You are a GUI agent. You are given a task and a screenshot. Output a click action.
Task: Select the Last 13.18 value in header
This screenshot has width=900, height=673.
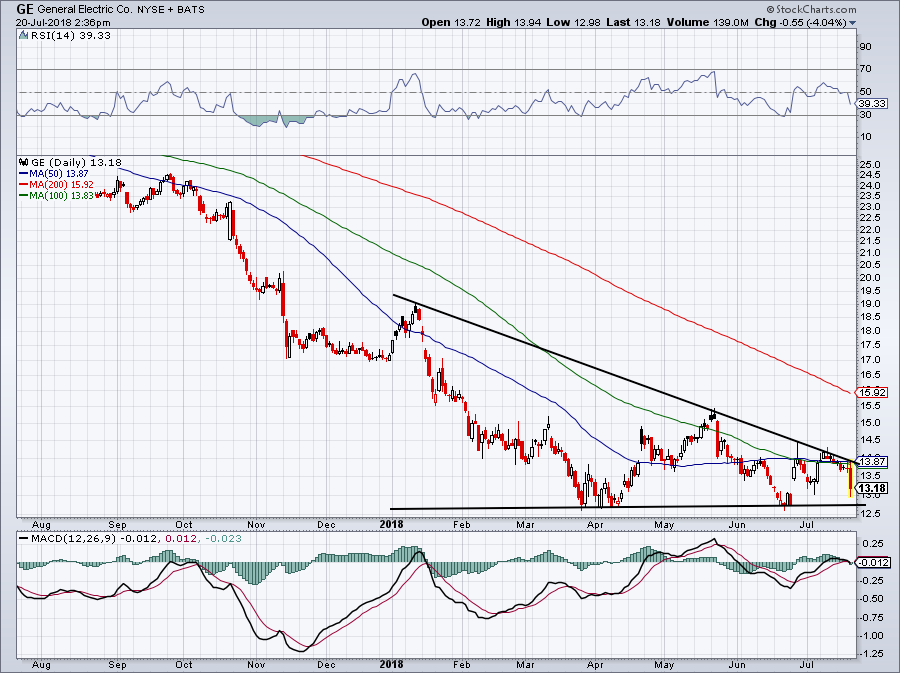(x=633, y=22)
